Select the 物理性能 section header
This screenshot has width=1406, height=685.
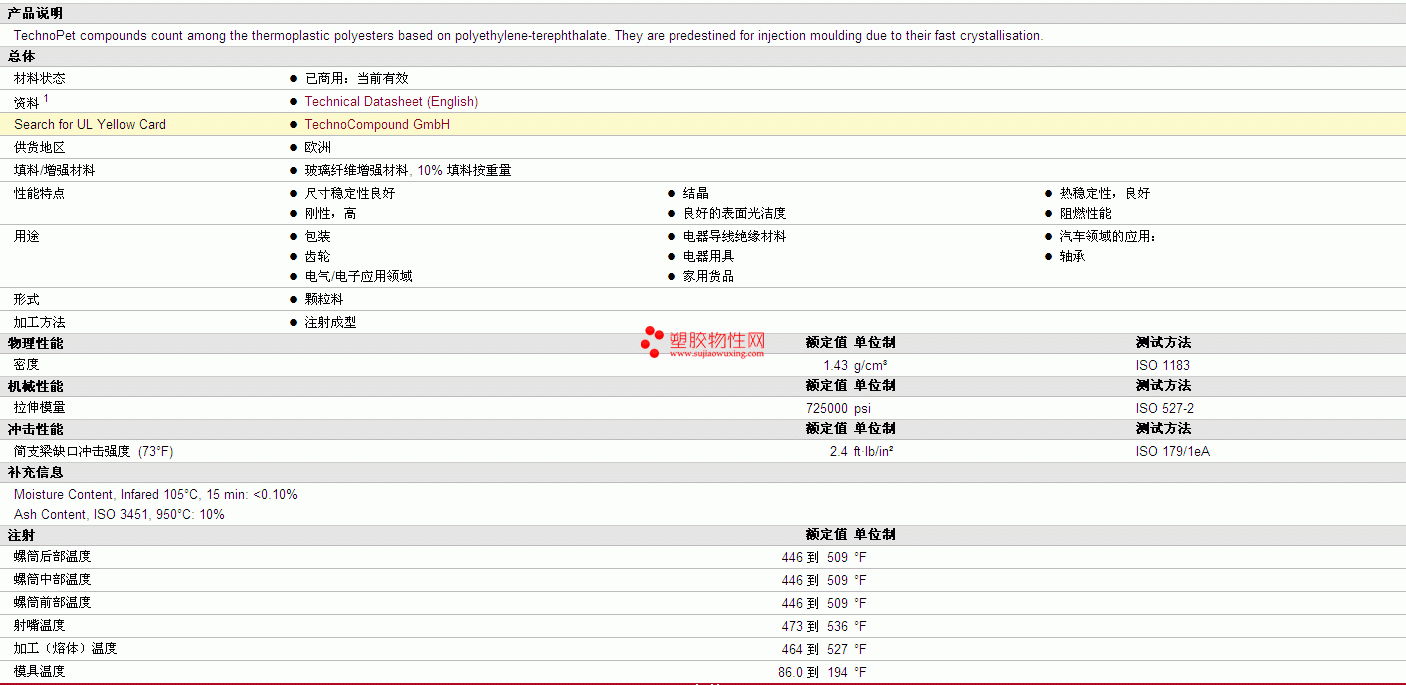(x=35, y=343)
